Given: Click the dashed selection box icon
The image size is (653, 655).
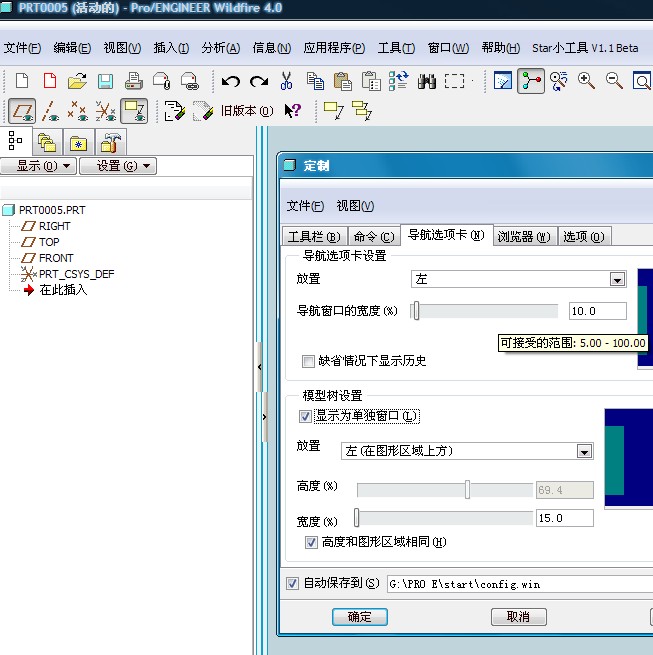Looking at the screenshot, I should pyautogui.click(x=454, y=81).
